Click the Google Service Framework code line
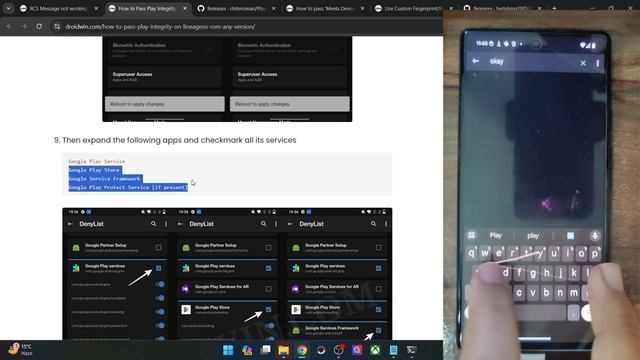Viewport: 640px width, 360px height. [x=104, y=179]
